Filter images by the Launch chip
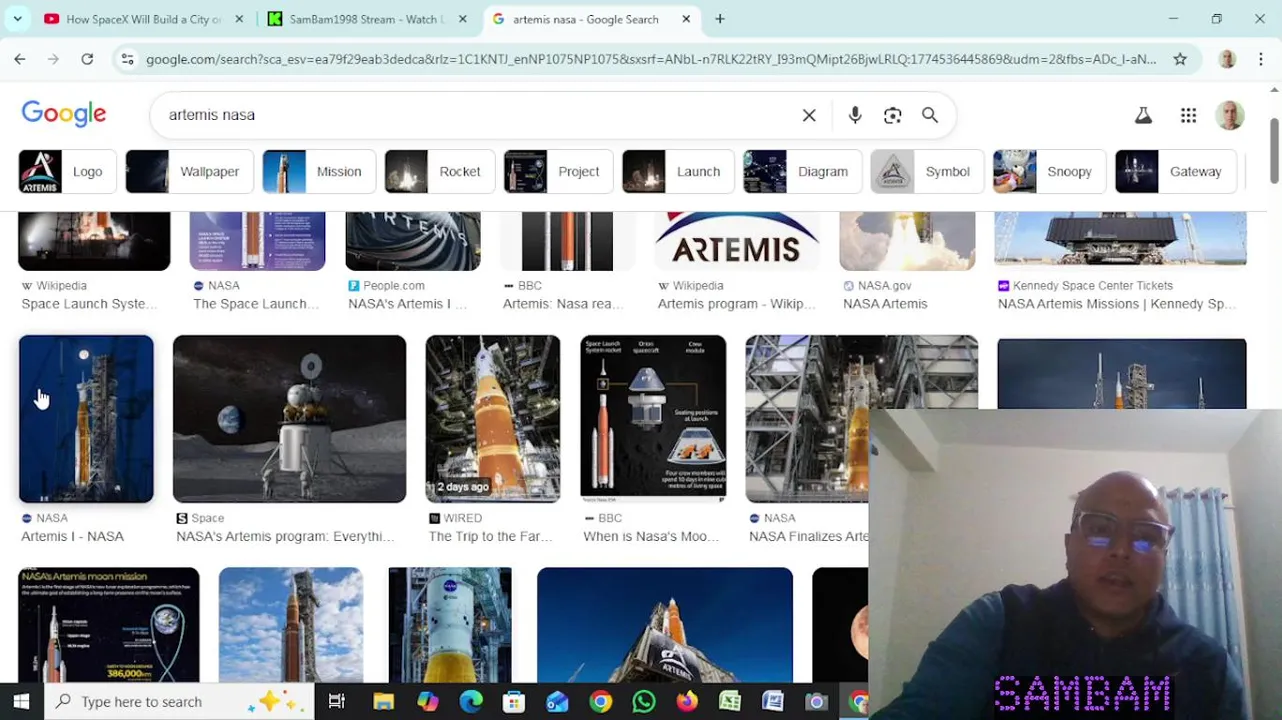The height and width of the screenshot is (720, 1282). 678,171
